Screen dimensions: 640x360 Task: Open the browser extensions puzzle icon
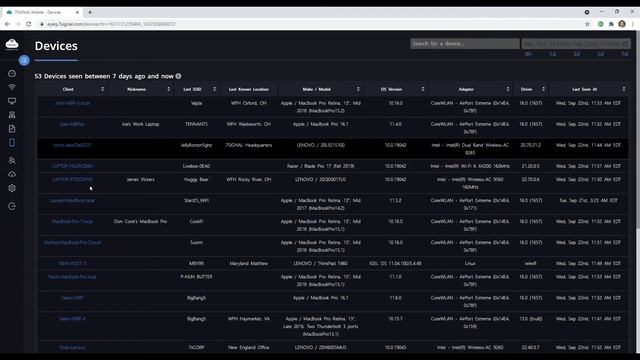click(611, 24)
